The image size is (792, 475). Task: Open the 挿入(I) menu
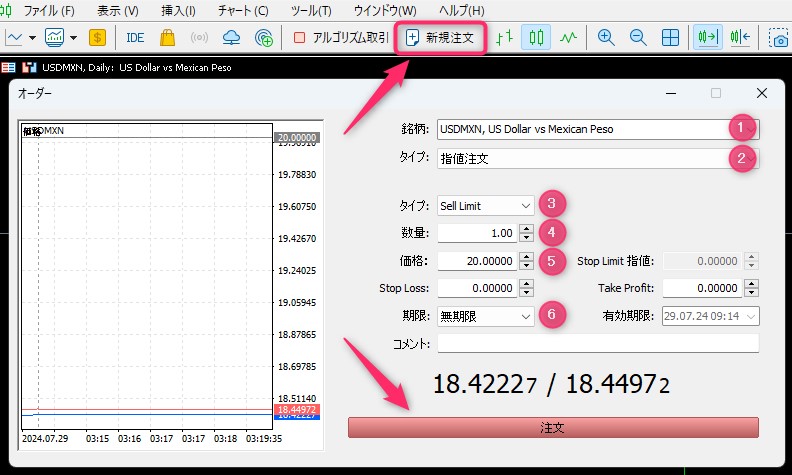(178, 11)
